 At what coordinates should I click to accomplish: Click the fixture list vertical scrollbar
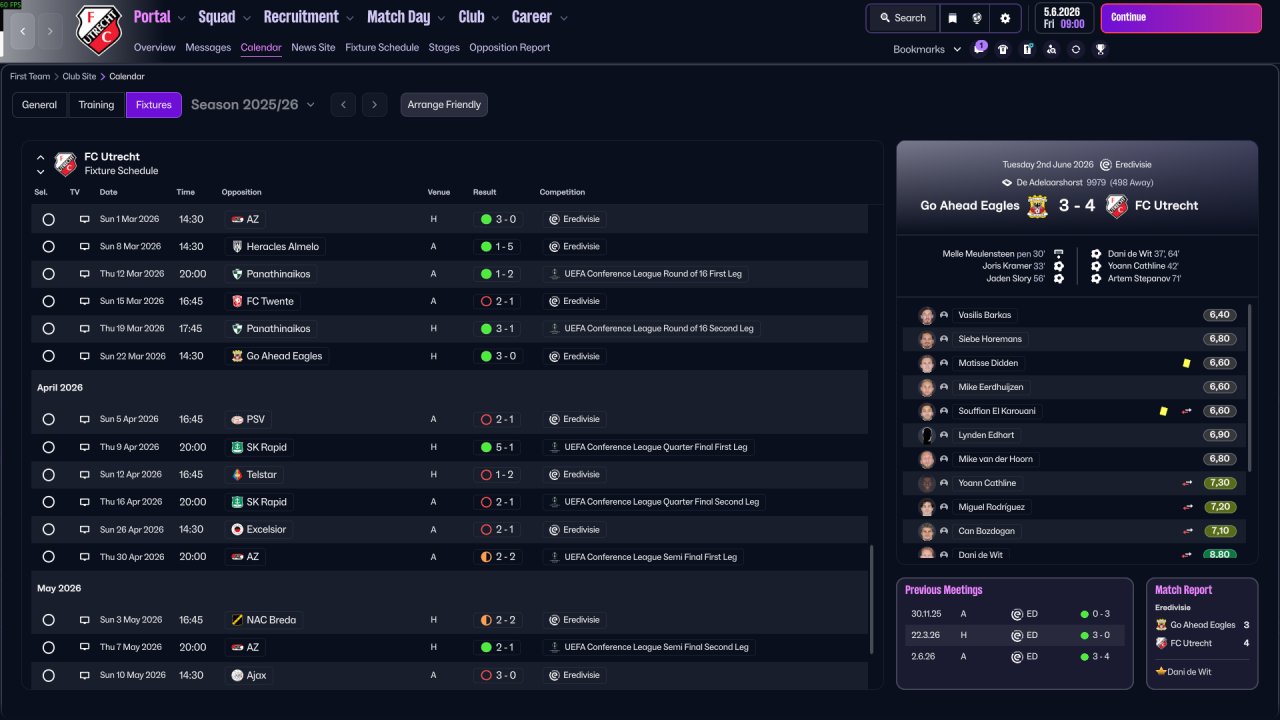[x=872, y=600]
